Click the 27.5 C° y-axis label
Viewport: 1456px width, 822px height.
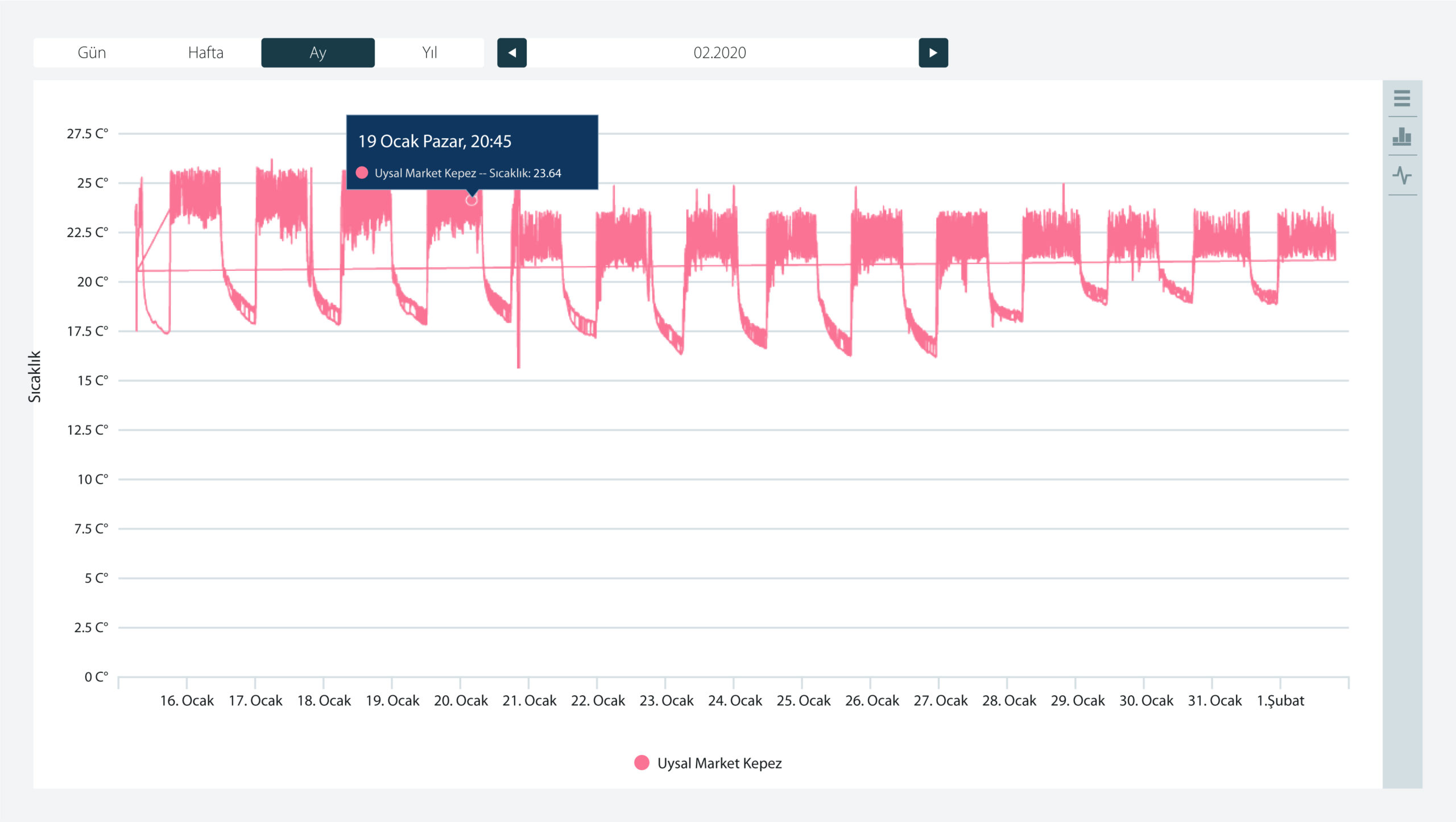pyautogui.click(x=87, y=134)
